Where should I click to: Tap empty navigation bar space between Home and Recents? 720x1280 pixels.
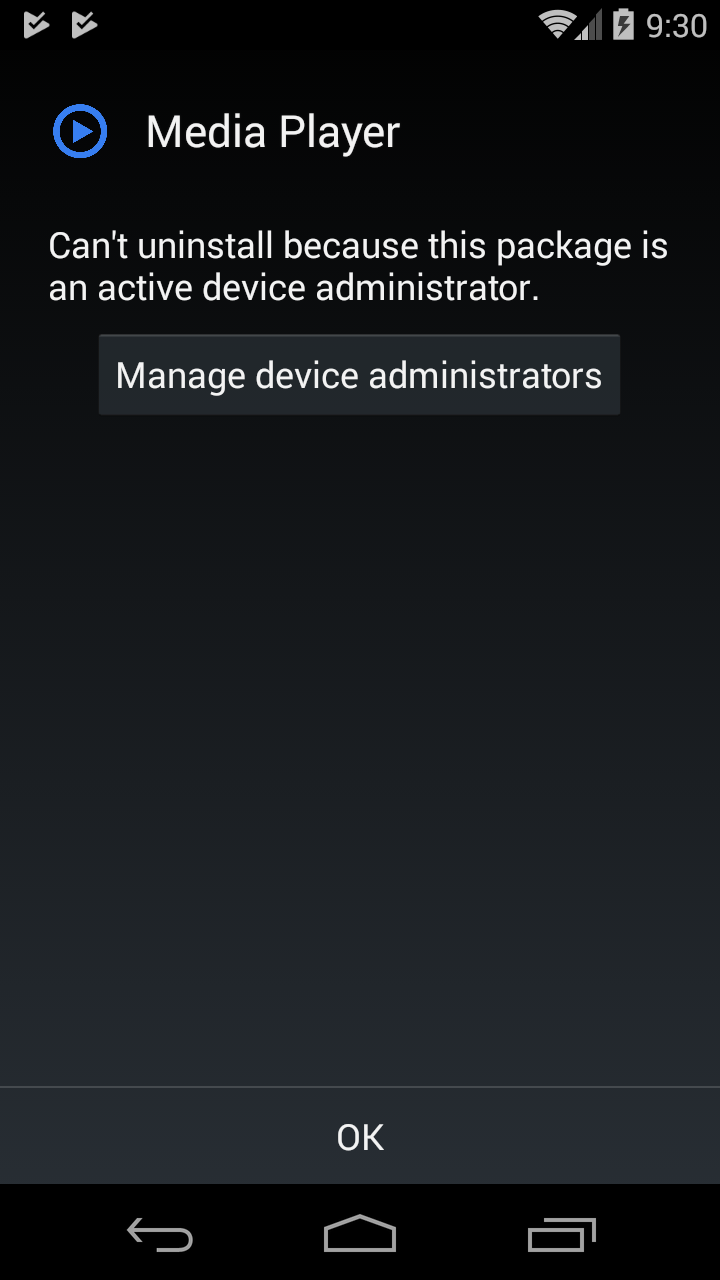462,1234
